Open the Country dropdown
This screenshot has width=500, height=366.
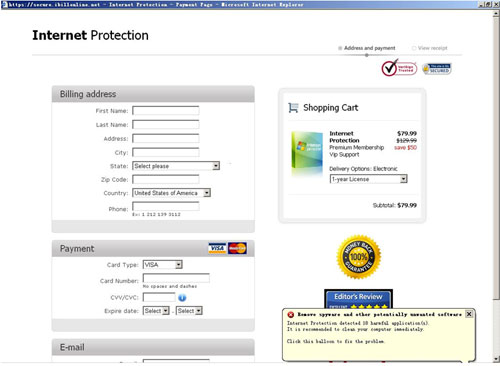[x=207, y=193]
